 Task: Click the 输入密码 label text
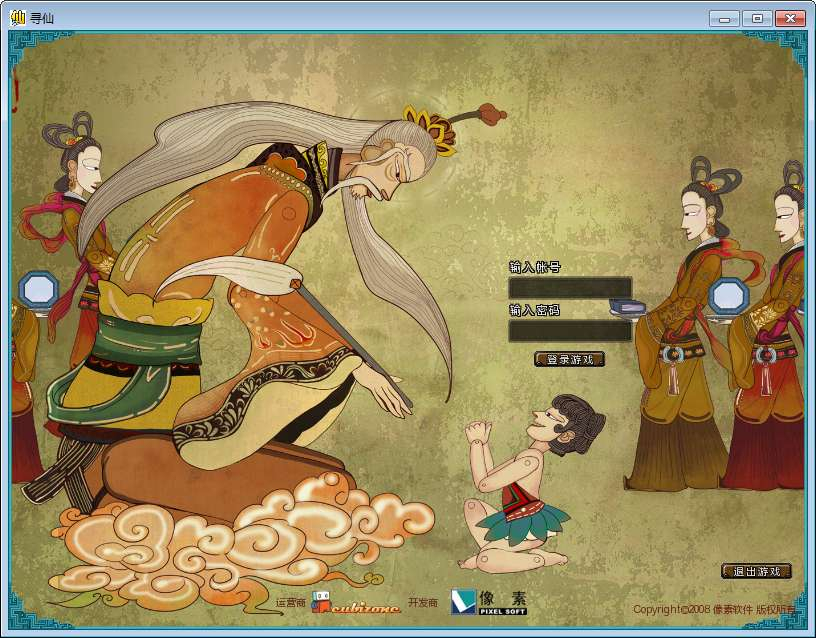coord(534,311)
